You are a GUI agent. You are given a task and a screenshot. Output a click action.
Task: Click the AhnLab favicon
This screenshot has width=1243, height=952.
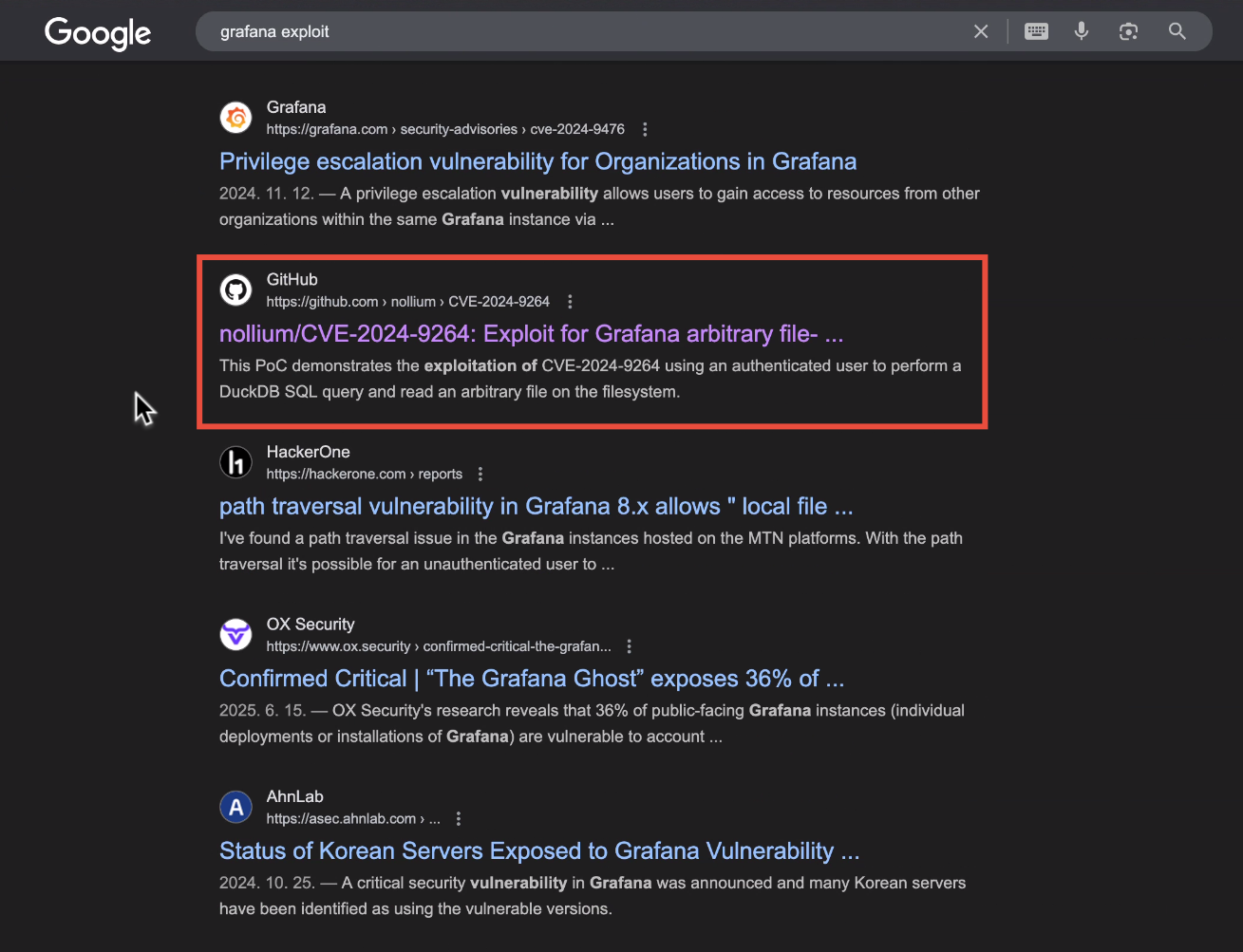pos(236,807)
